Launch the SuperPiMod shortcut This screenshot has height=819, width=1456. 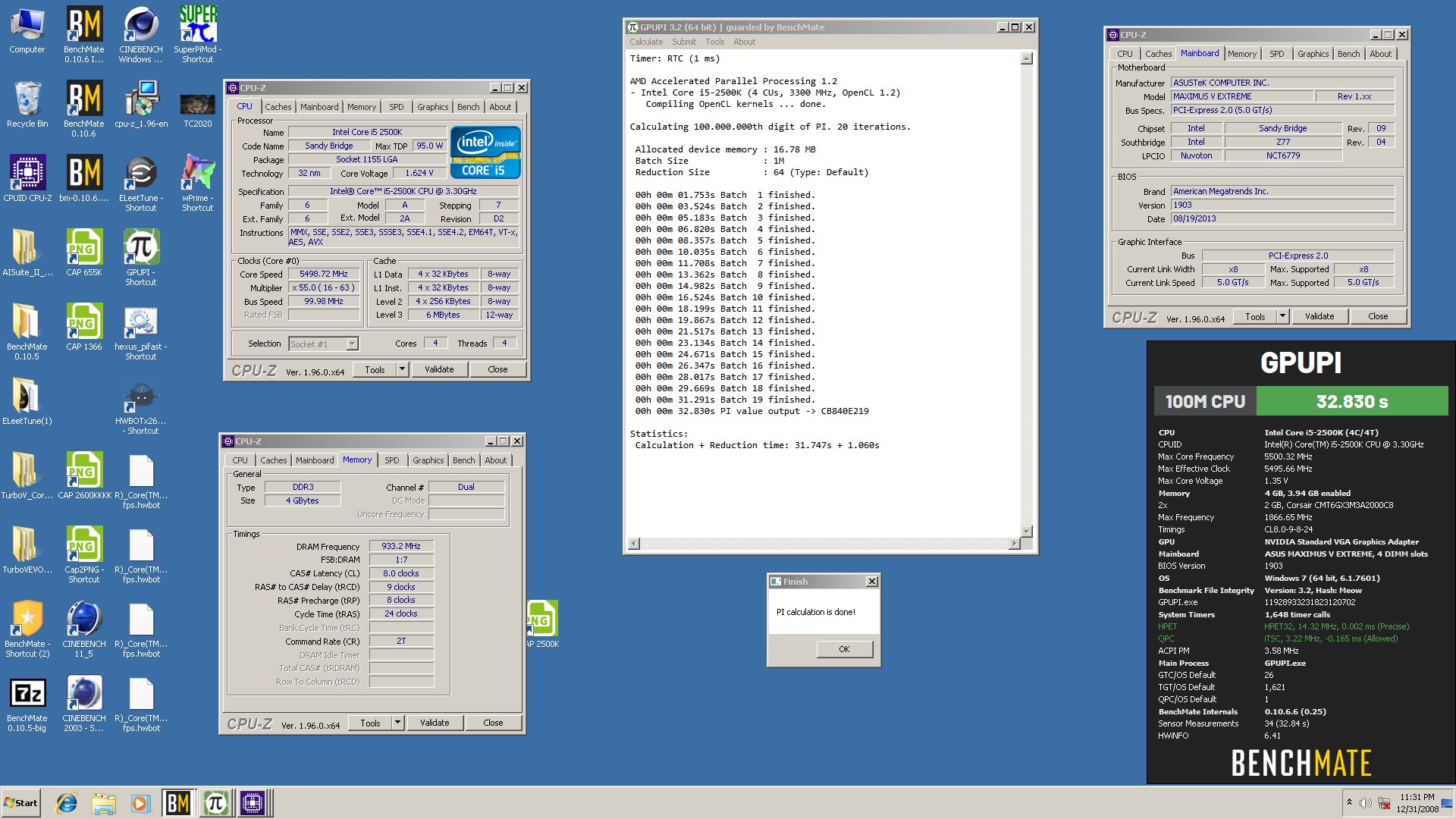click(x=198, y=34)
